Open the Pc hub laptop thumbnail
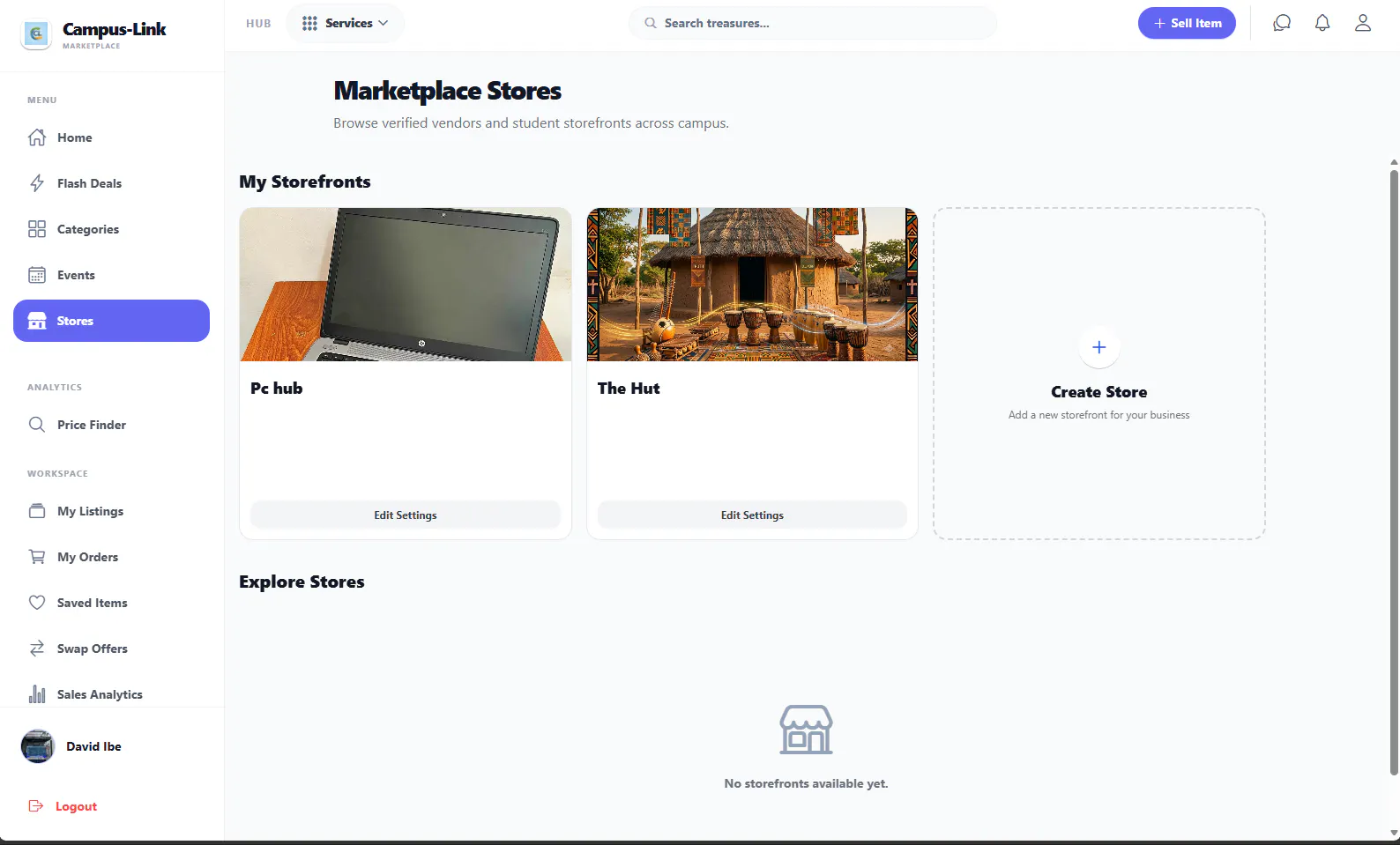1400x845 pixels. click(406, 285)
